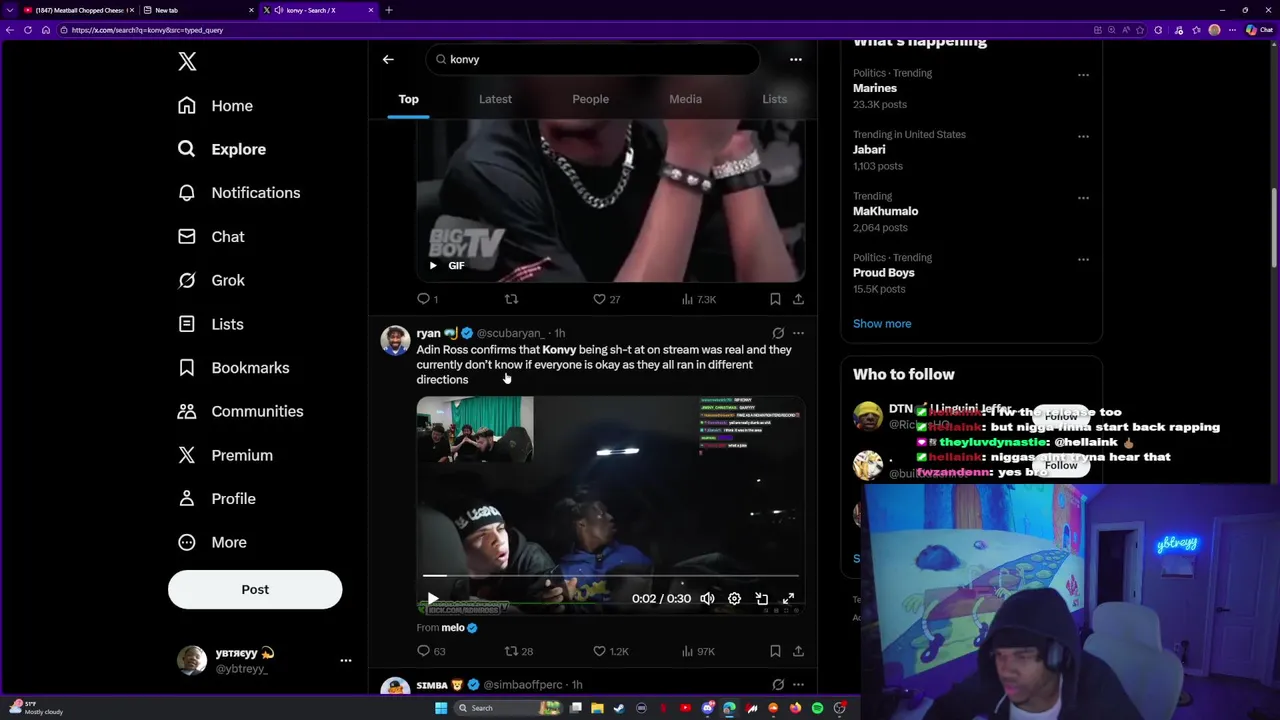Open Lists in sidebar
This screenshot has height=720, width=1280.
coord(211,324)
